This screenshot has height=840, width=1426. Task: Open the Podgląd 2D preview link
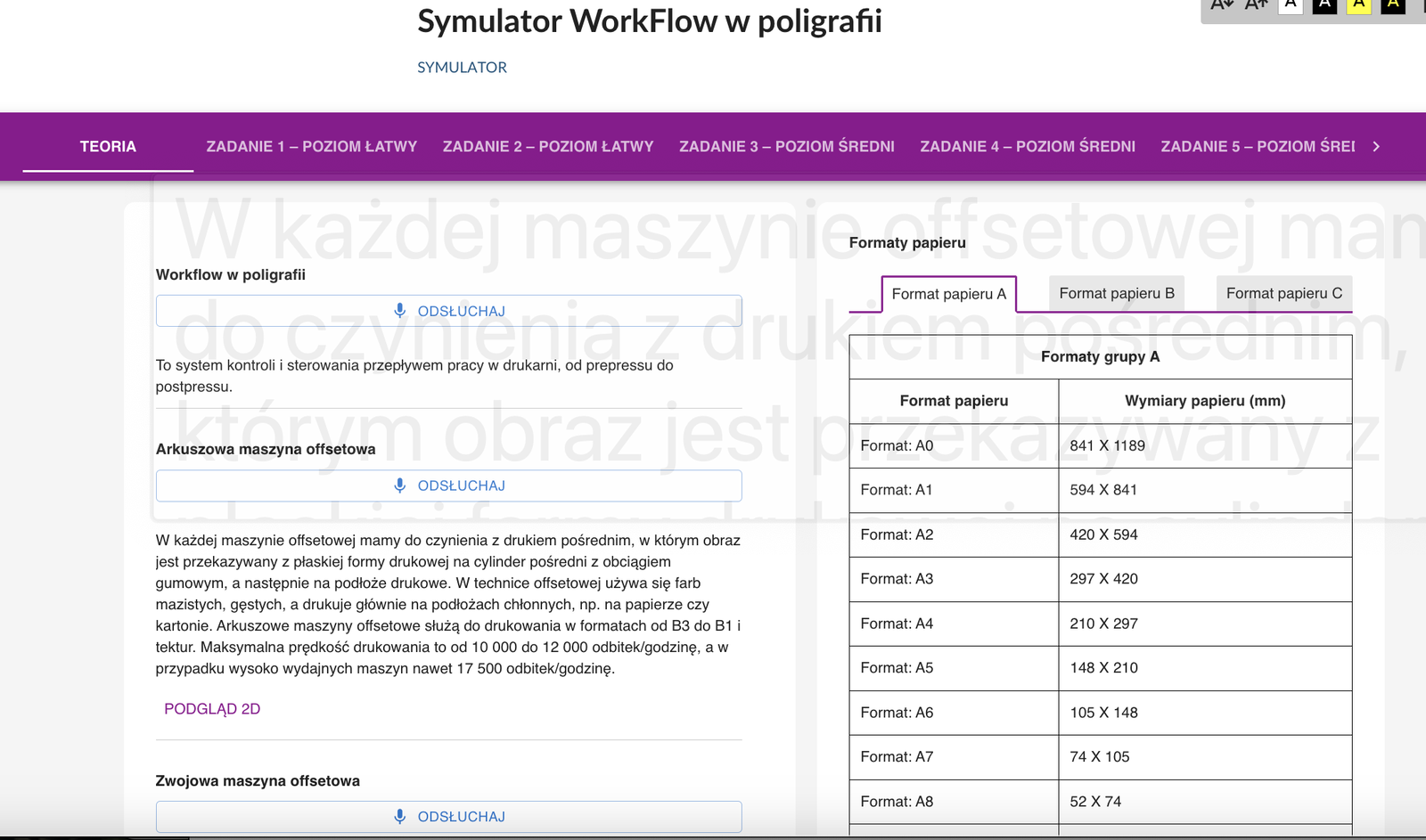(212, 709)
